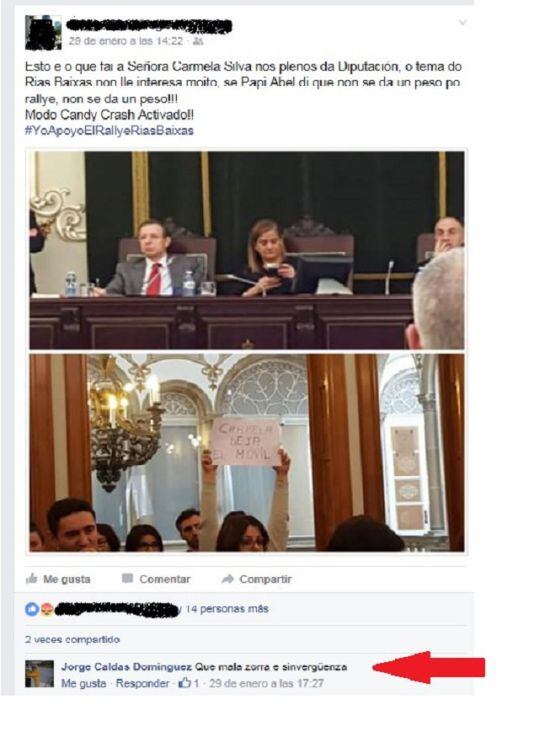Click the Compartir button text
The width and height of the screenshot is (545, 737).
click(265, 579)
